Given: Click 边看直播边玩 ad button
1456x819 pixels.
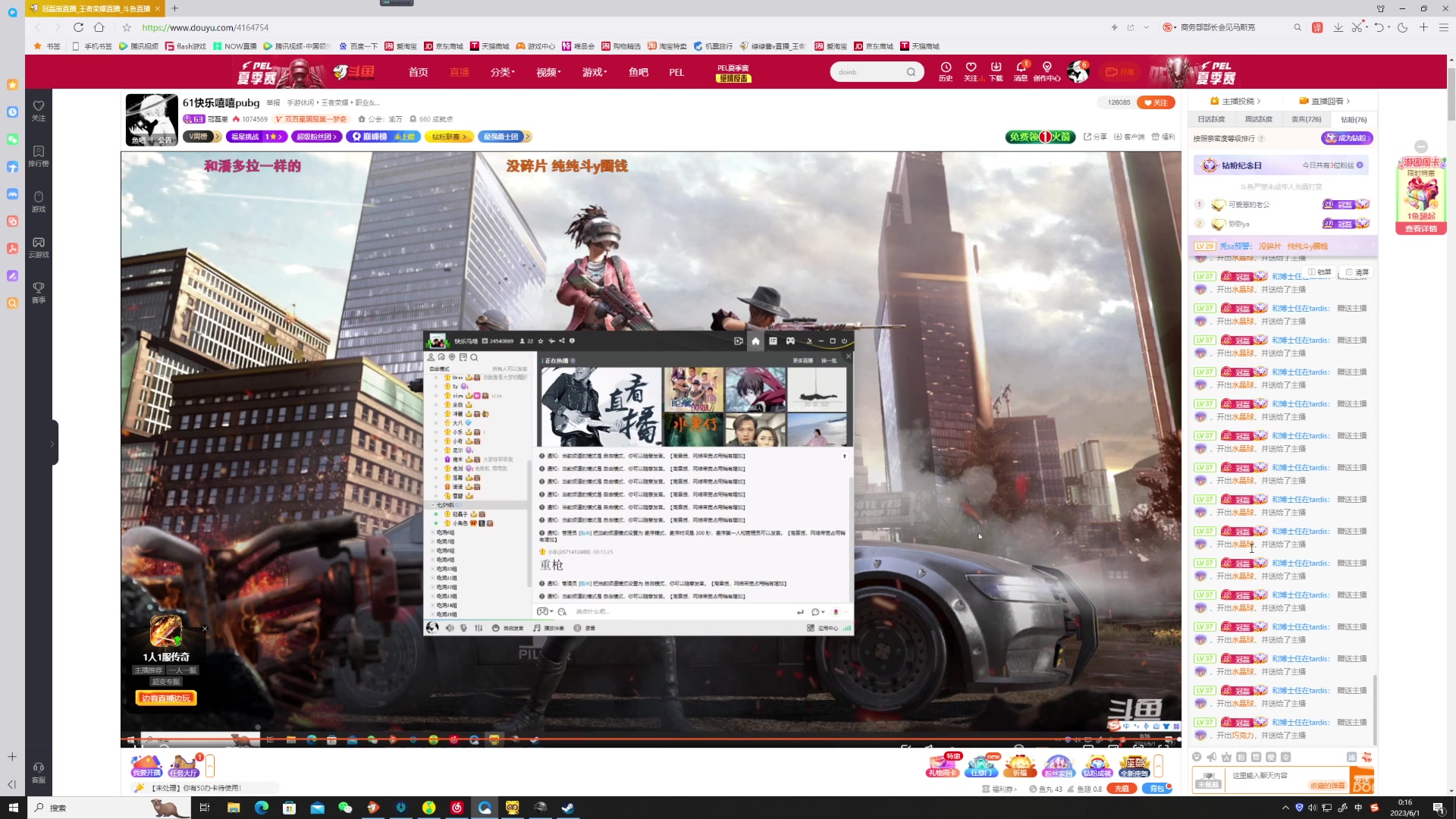Looking at the screenshot, I should [166, 698].
